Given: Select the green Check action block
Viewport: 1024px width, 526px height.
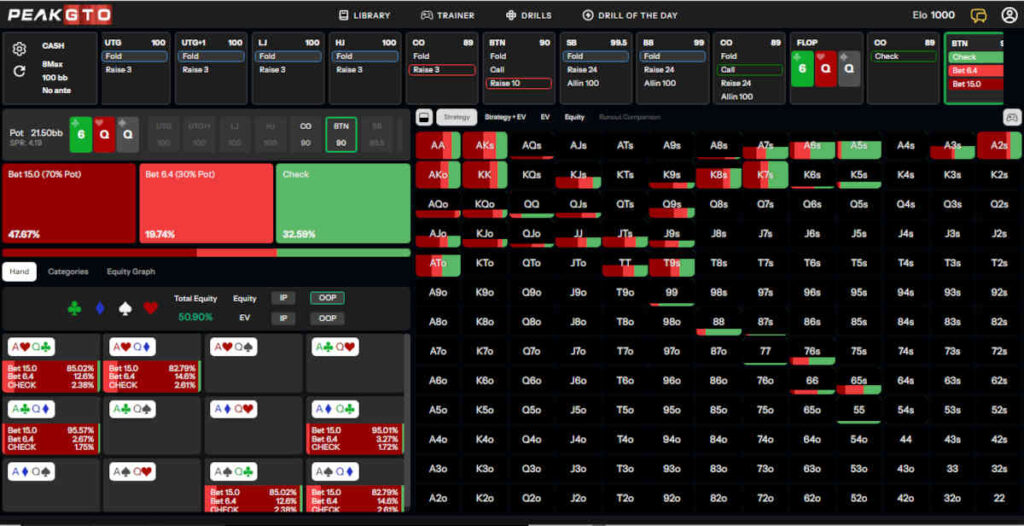Looking at the screenshot, I should coord(342,203).
